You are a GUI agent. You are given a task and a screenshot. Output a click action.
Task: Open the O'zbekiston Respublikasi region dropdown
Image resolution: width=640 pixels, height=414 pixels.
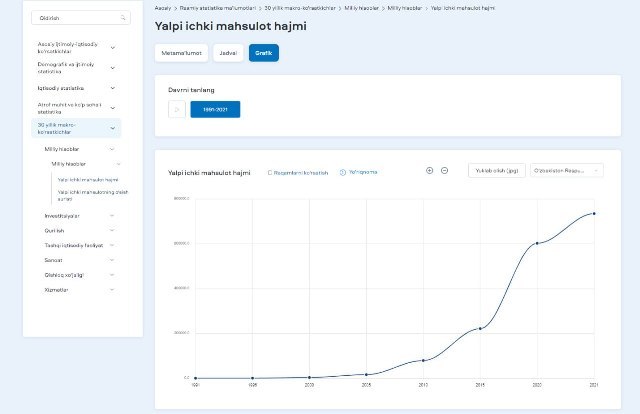[567, 171]
